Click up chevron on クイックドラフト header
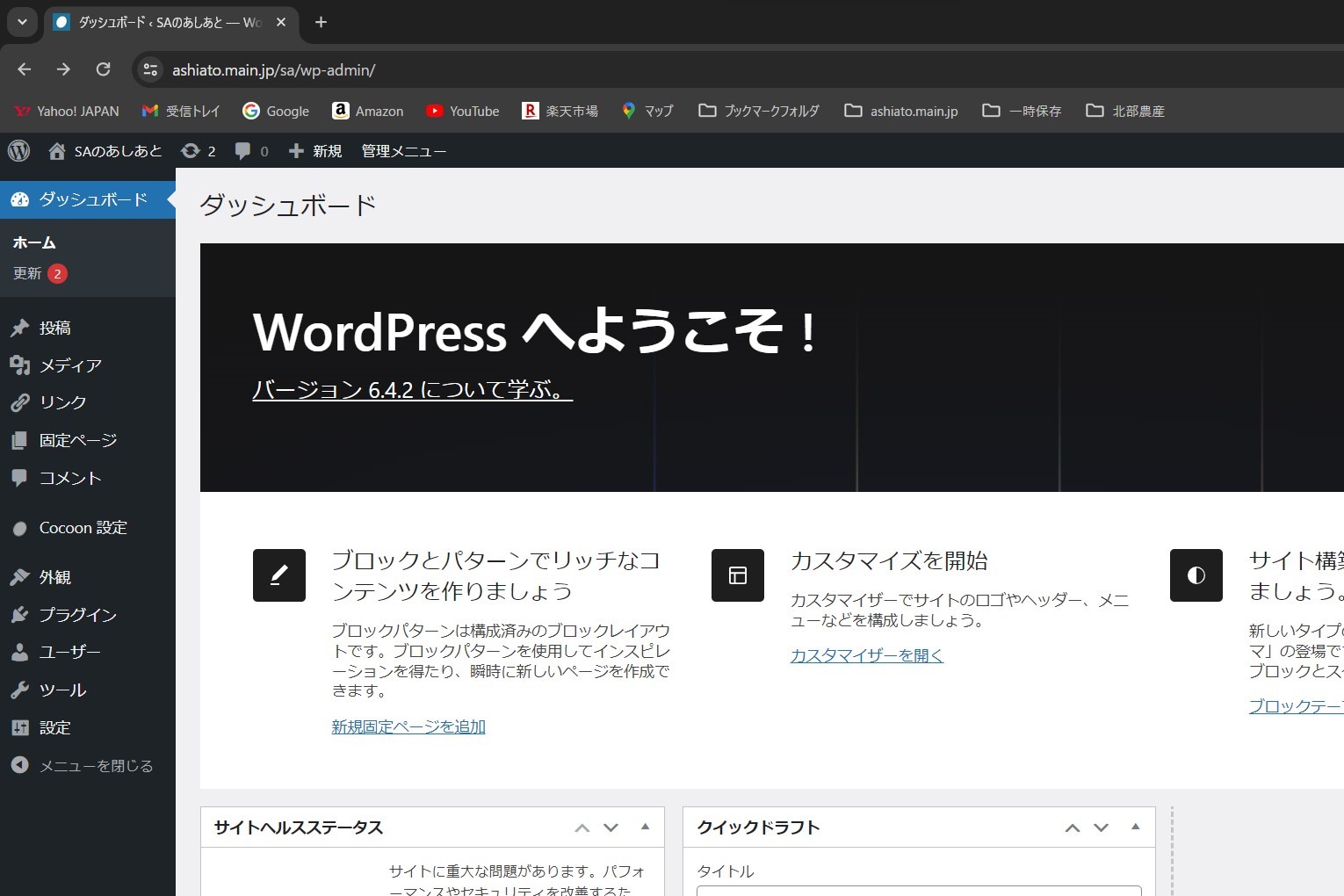The height and width of the screenshot is (896, 1344). tap(1073, 827)
